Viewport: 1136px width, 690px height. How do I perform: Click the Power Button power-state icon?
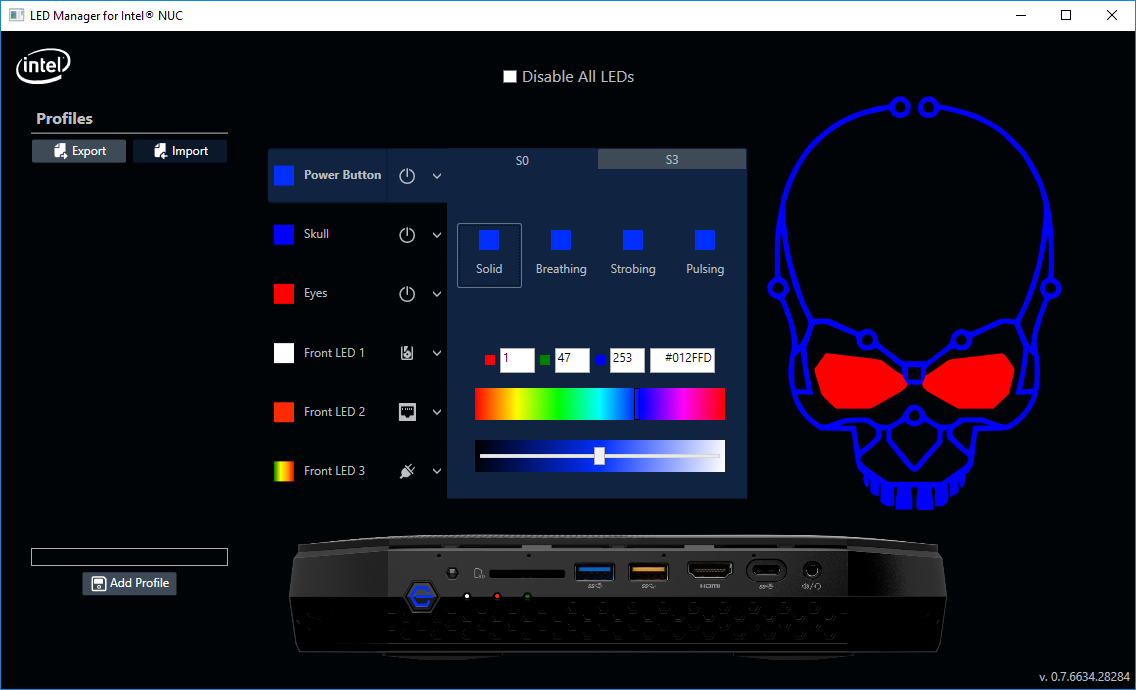click(x=407, y=175)
